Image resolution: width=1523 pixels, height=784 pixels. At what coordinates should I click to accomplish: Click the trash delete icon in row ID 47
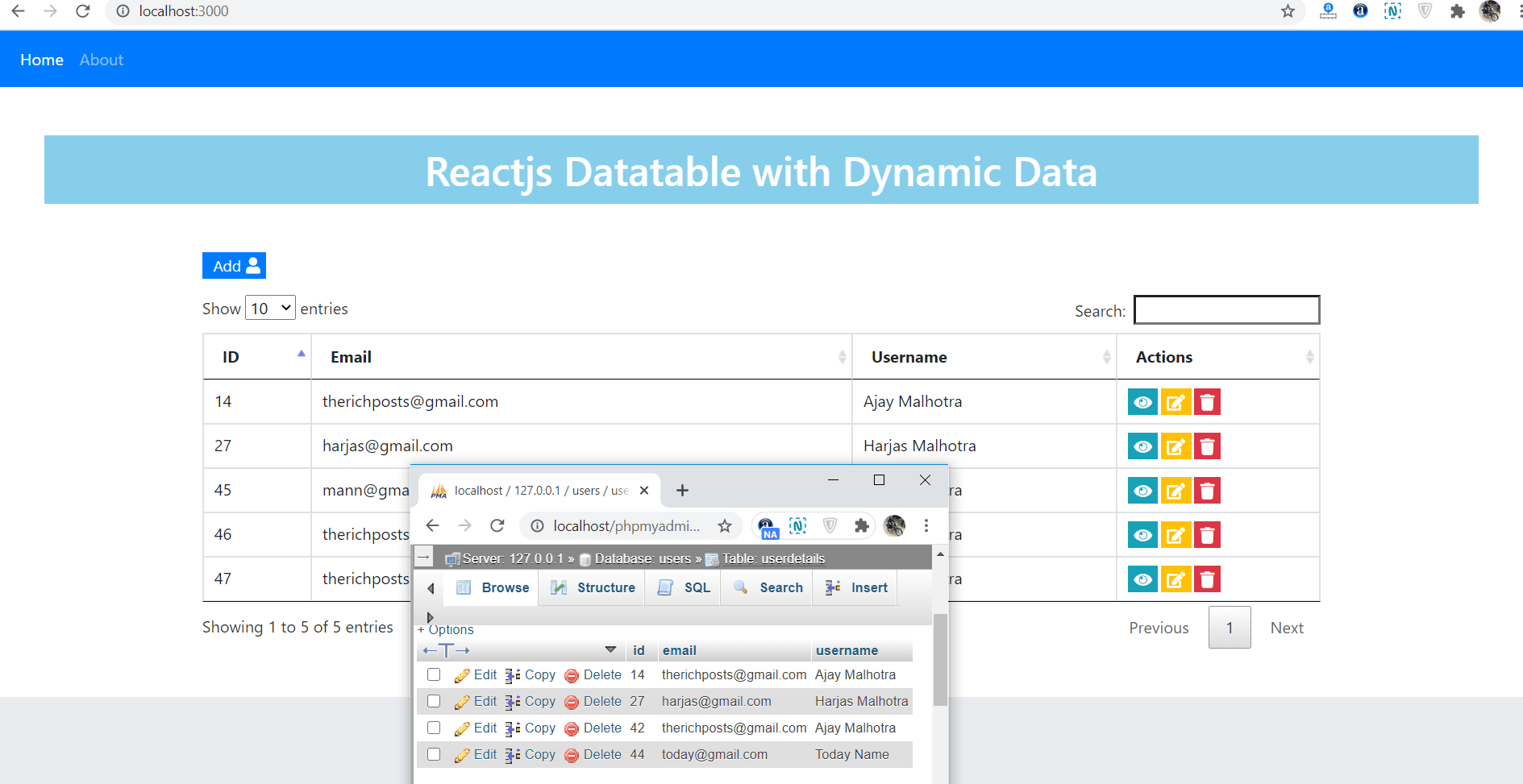click(x=1206, y=579)
